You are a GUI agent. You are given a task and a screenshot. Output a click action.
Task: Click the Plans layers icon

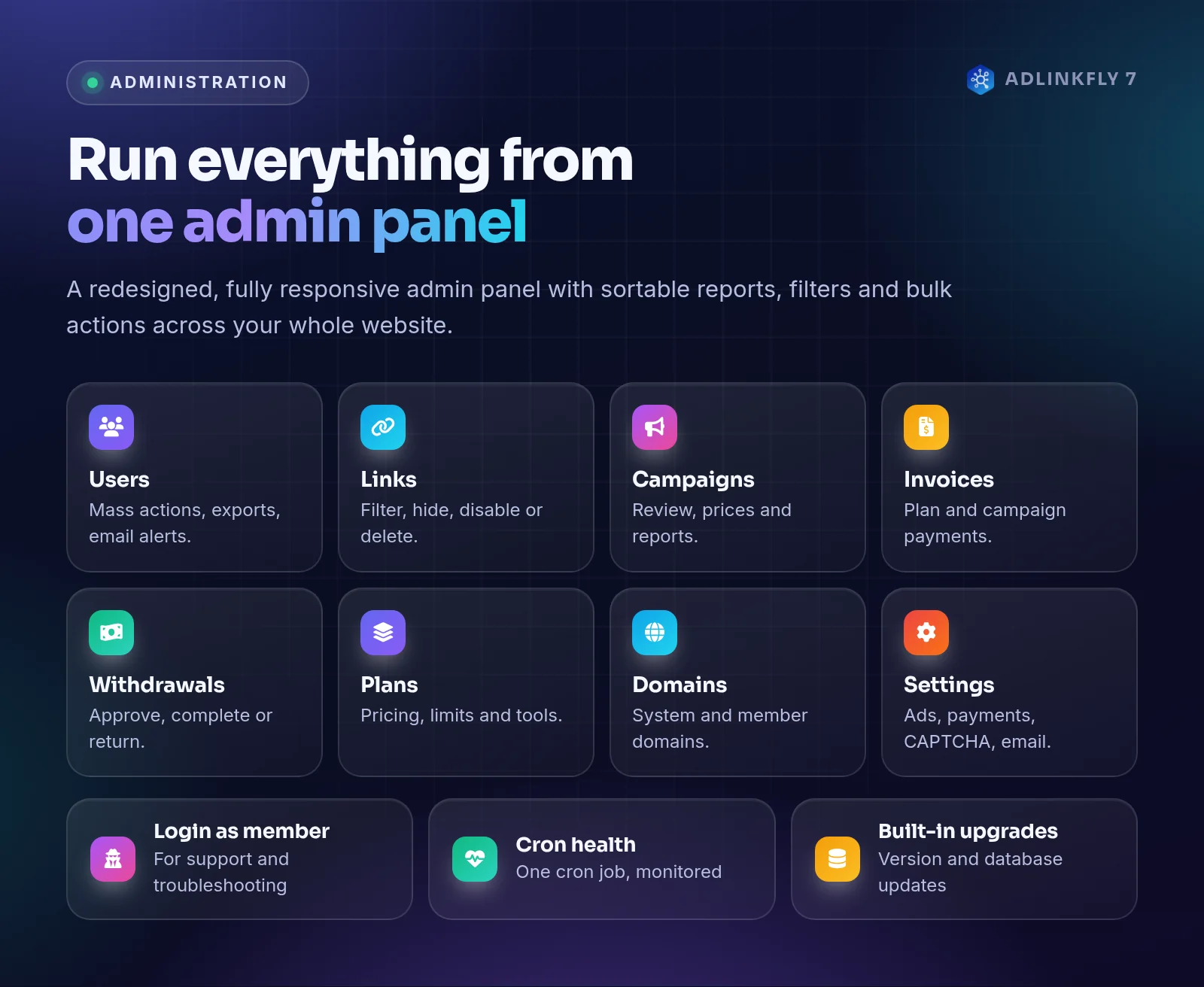tap(383, 633)
